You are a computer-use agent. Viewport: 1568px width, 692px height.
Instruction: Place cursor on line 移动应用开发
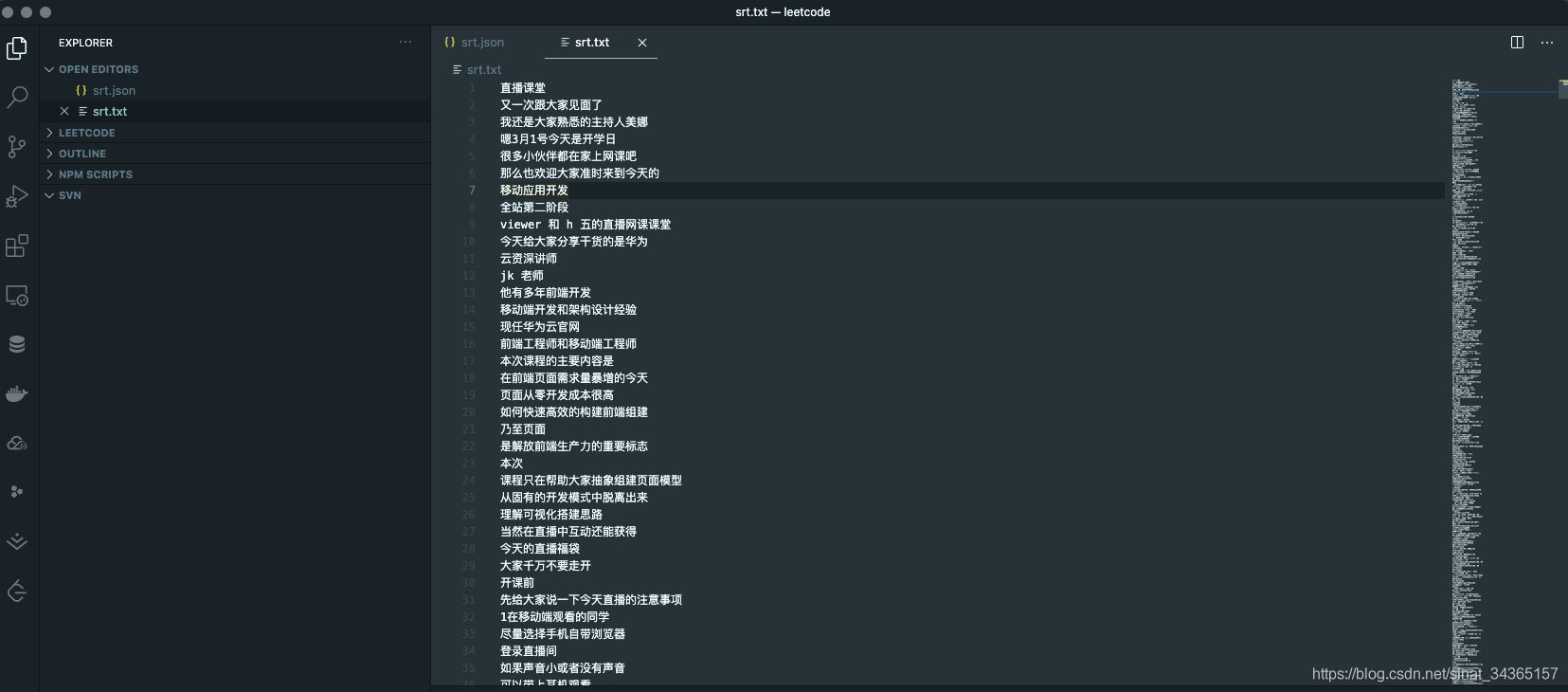(534, 191)
